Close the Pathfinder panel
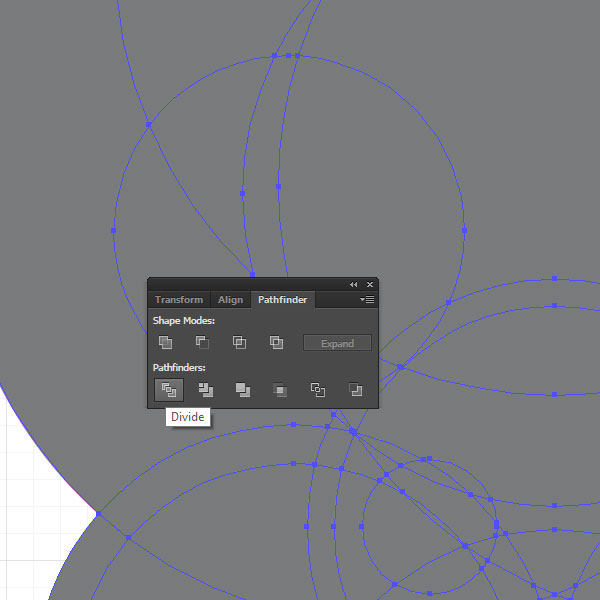 tap(370, 284)
